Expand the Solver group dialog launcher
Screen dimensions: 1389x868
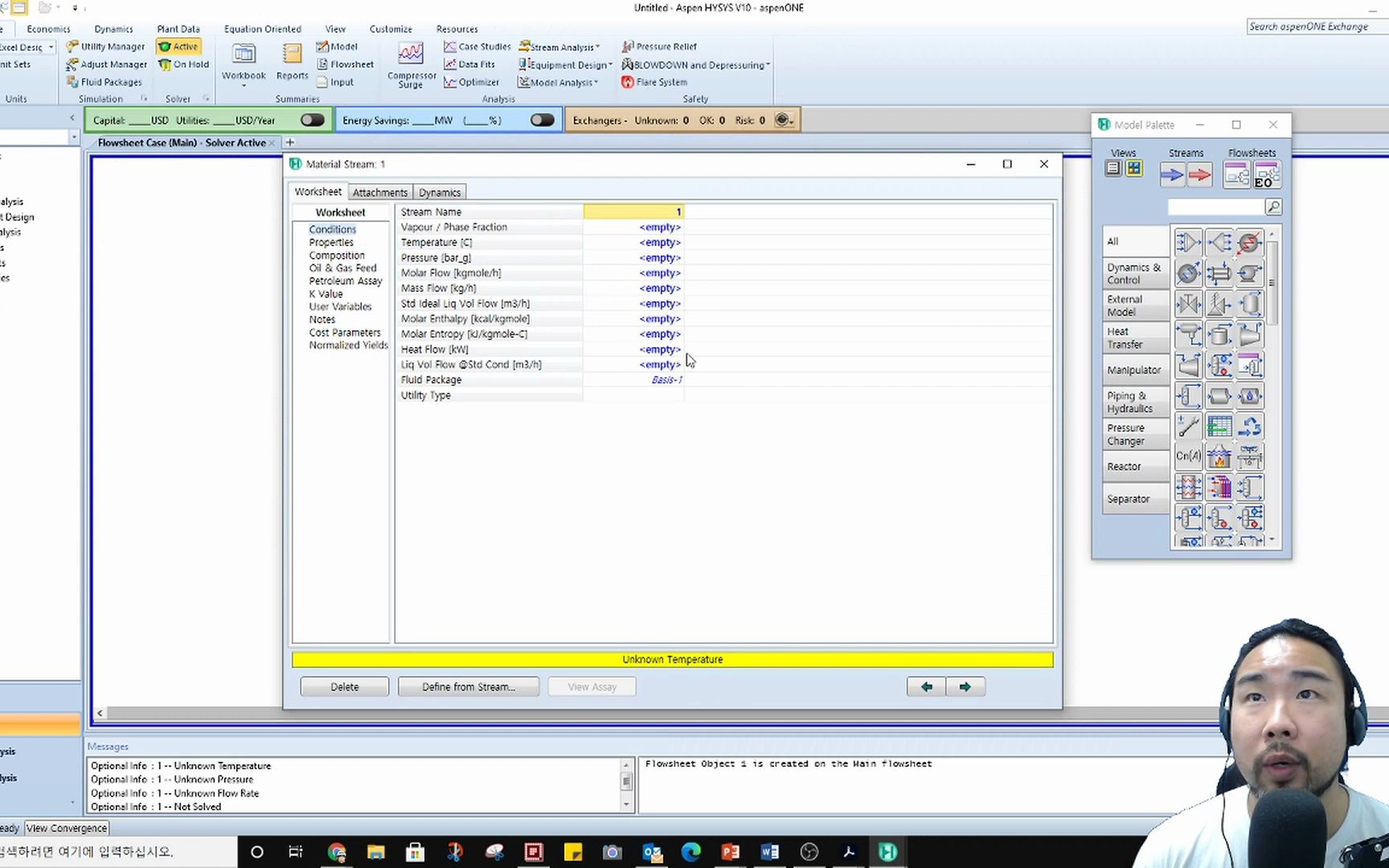(x=206, y=99)
